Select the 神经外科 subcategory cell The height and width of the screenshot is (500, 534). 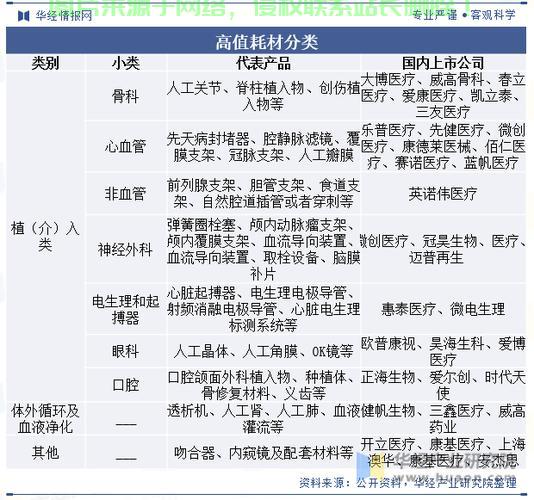(126, 249)
